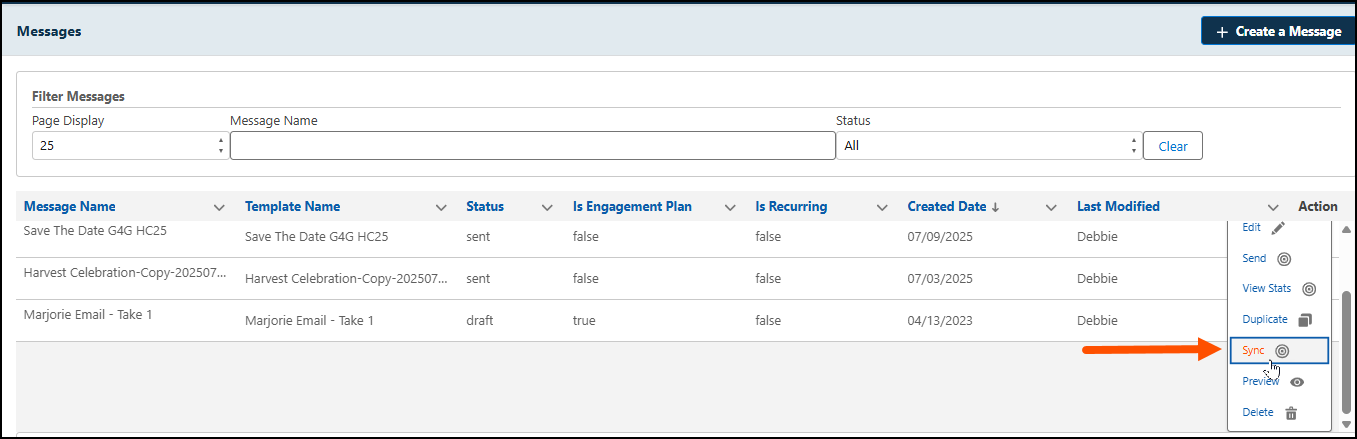Choose Duplicate from the action menu
This screenshot has width=1357, height=439.
(1265, 320)
